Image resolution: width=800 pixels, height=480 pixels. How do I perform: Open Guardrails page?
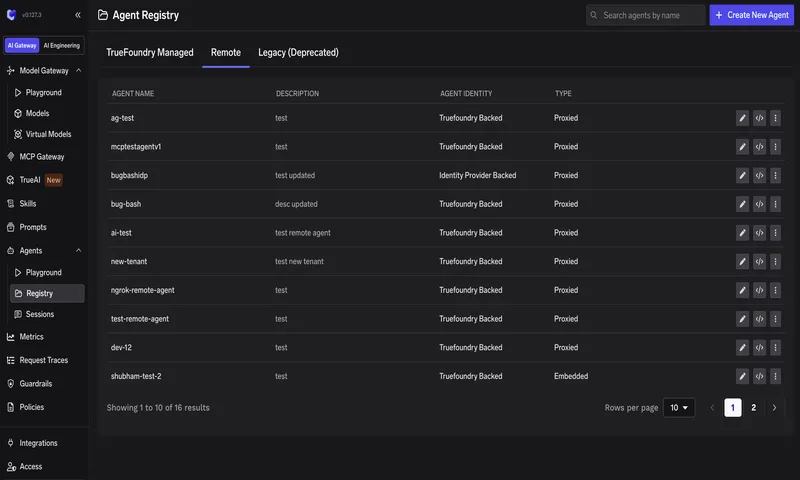coord(36,384)
